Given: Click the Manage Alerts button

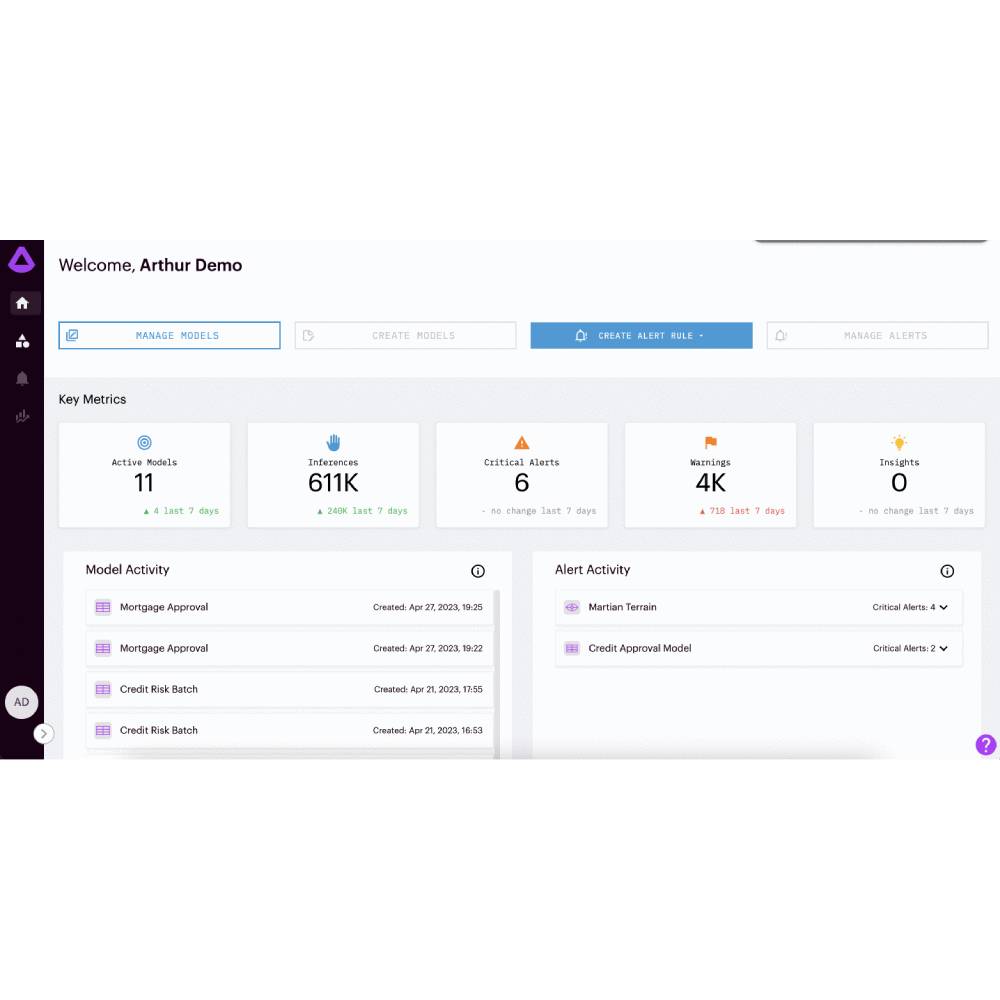Looking at the screenshot, I should pos(877,336).
